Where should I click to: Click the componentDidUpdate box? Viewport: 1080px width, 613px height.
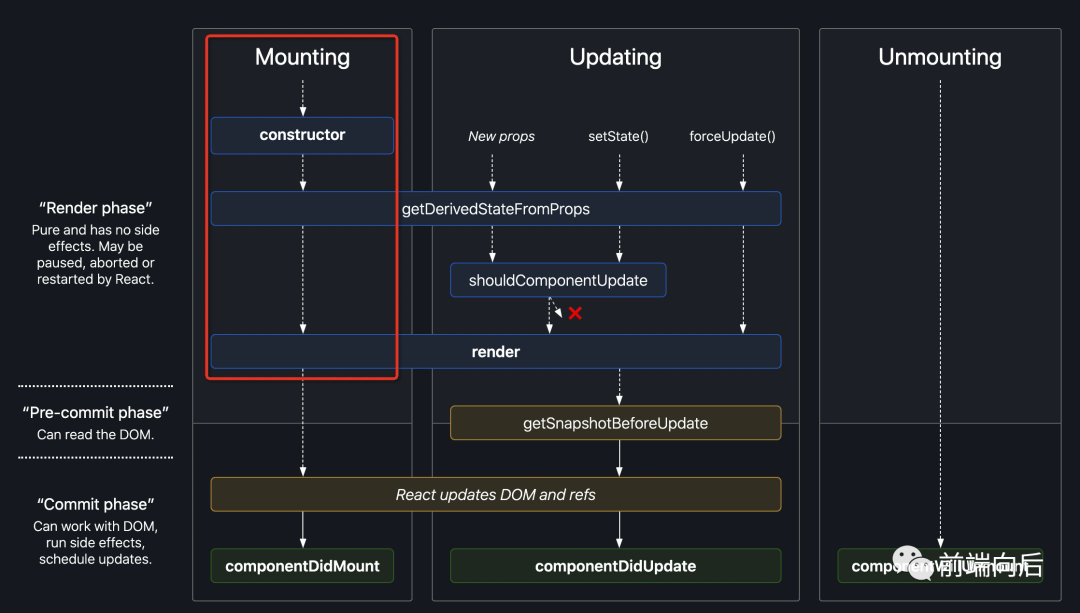pyautogui.click(x=615, y=566)
